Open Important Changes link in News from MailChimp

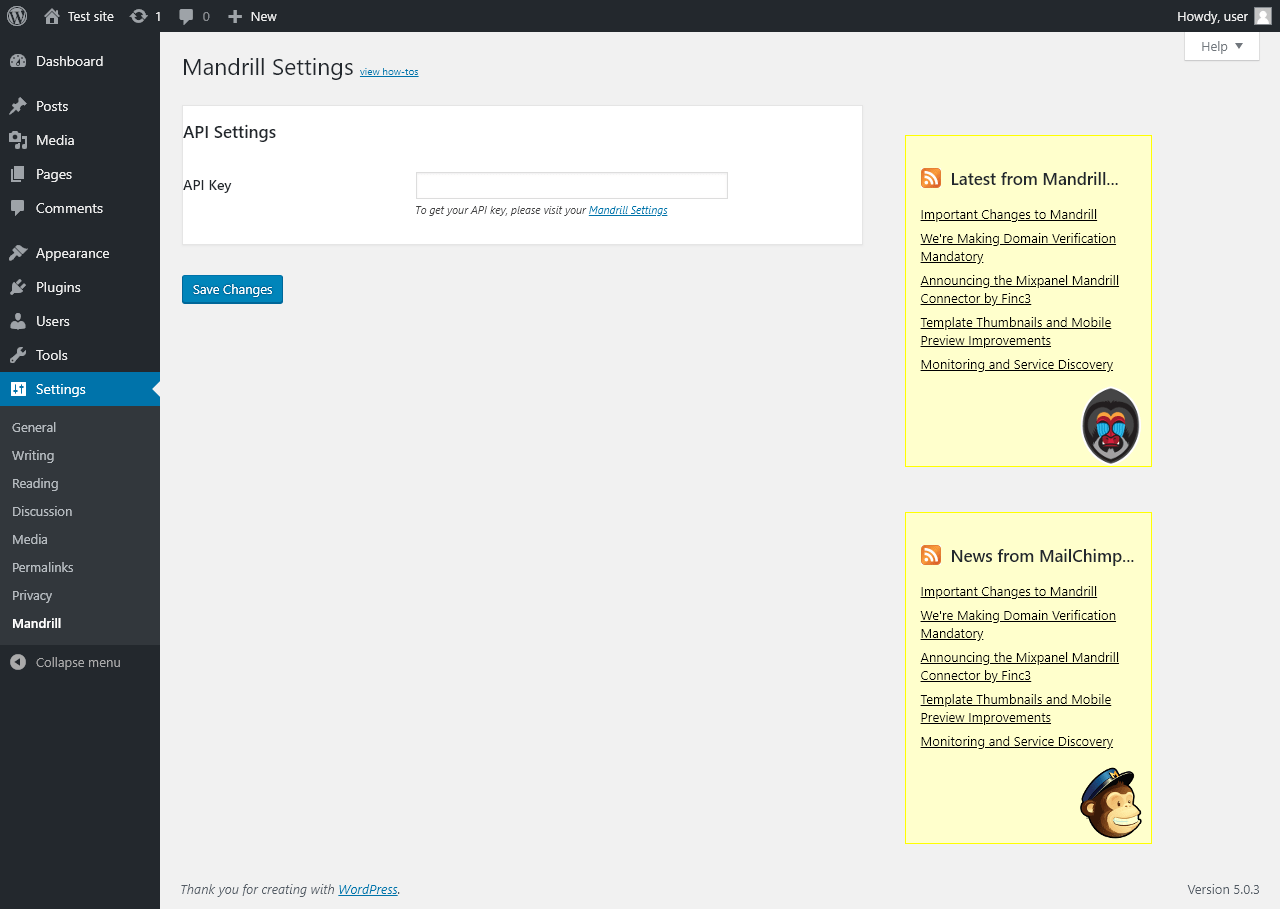point(1008,591)
